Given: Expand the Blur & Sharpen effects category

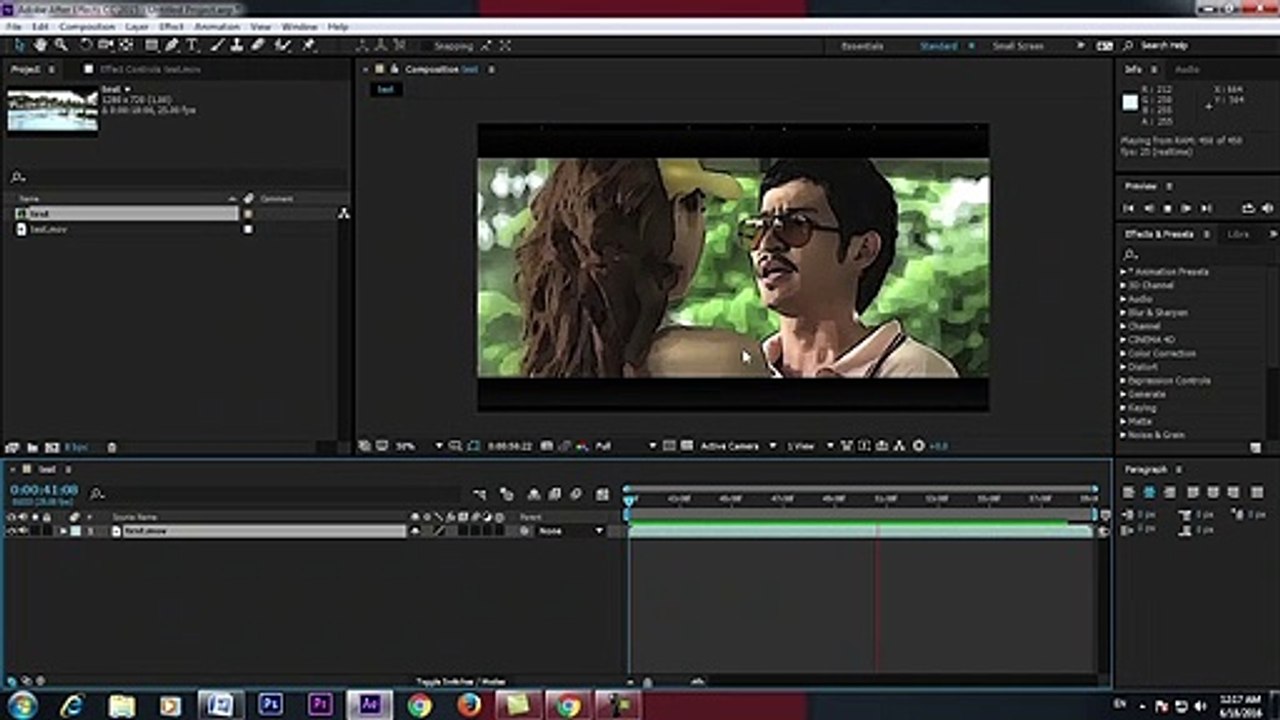Looking at the screenshot, I should tap(1124, 313).
